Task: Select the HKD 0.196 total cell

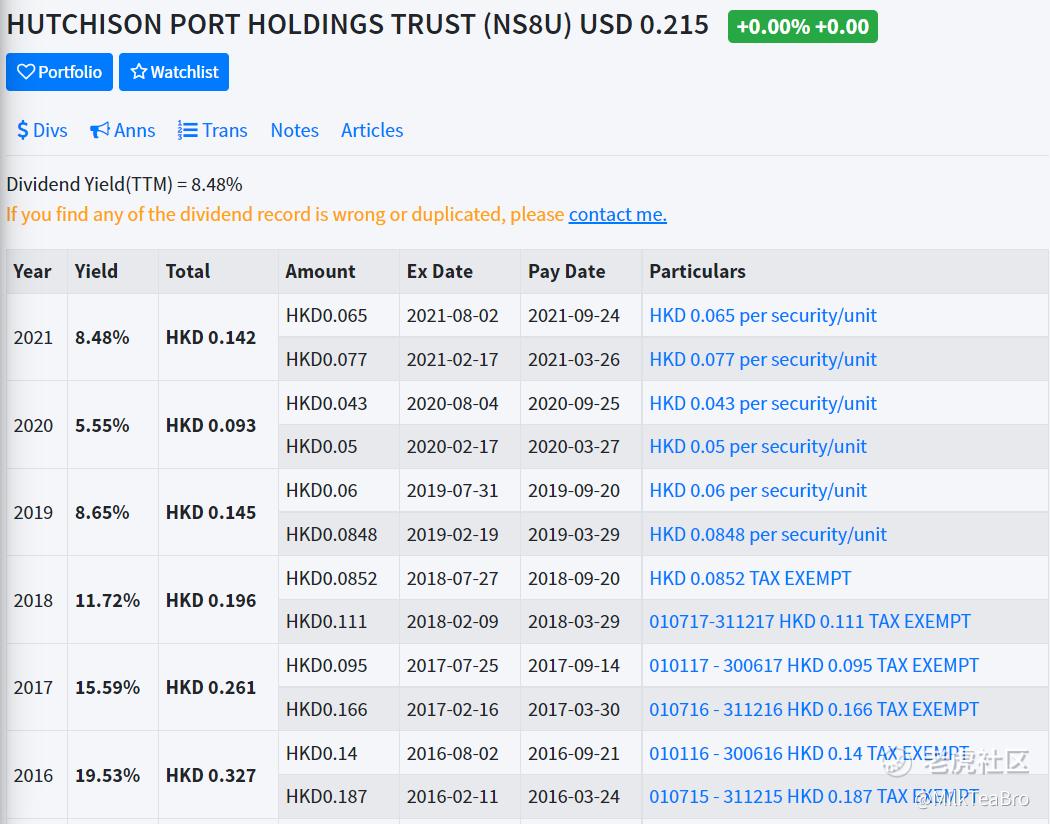Action: click(x=218, y=600)
